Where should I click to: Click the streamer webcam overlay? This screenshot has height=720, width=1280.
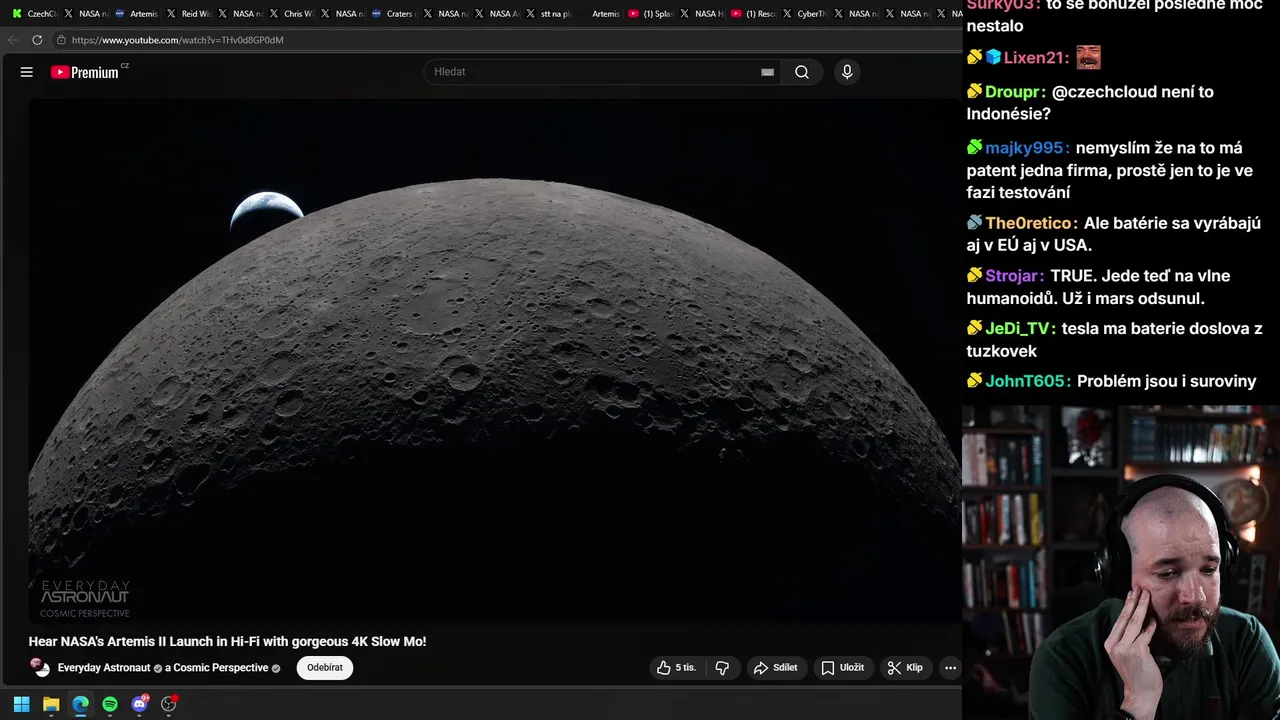(x=1121, y=562)
